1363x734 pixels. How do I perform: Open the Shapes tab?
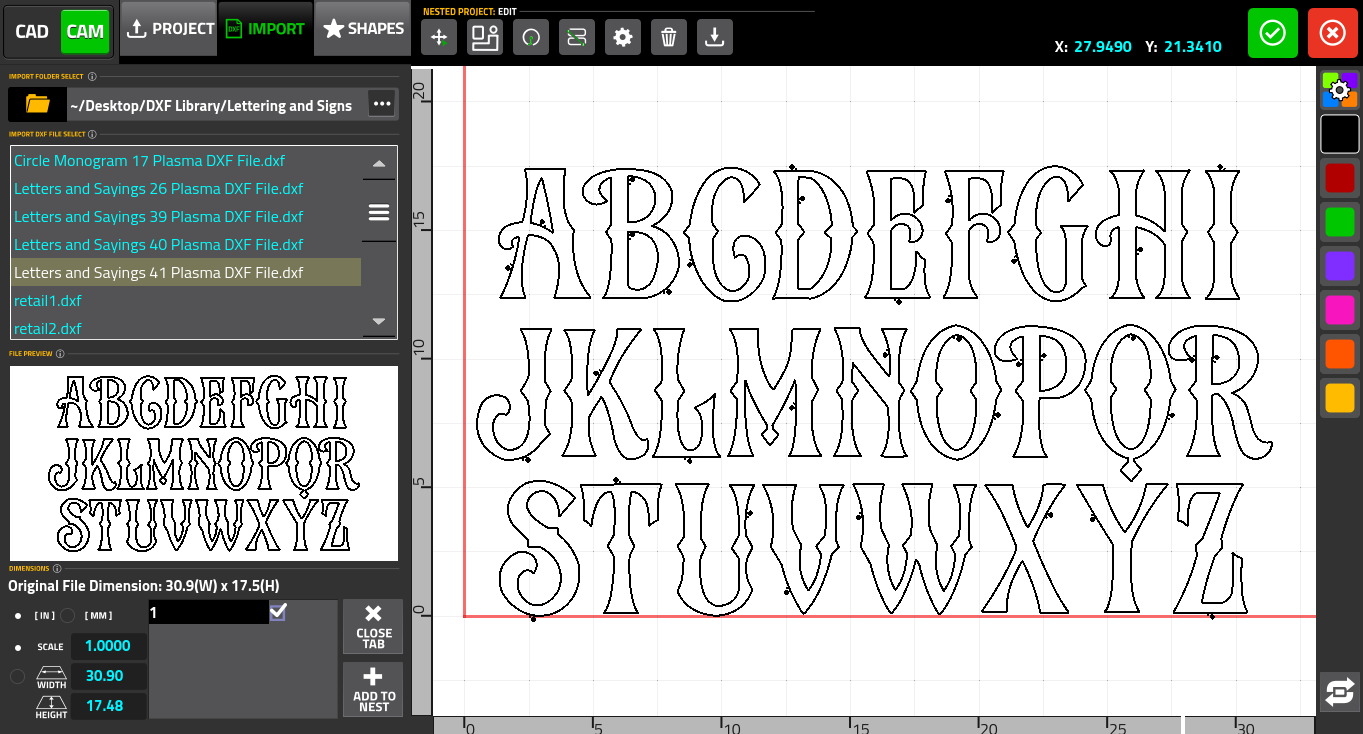tap(362, 29)
